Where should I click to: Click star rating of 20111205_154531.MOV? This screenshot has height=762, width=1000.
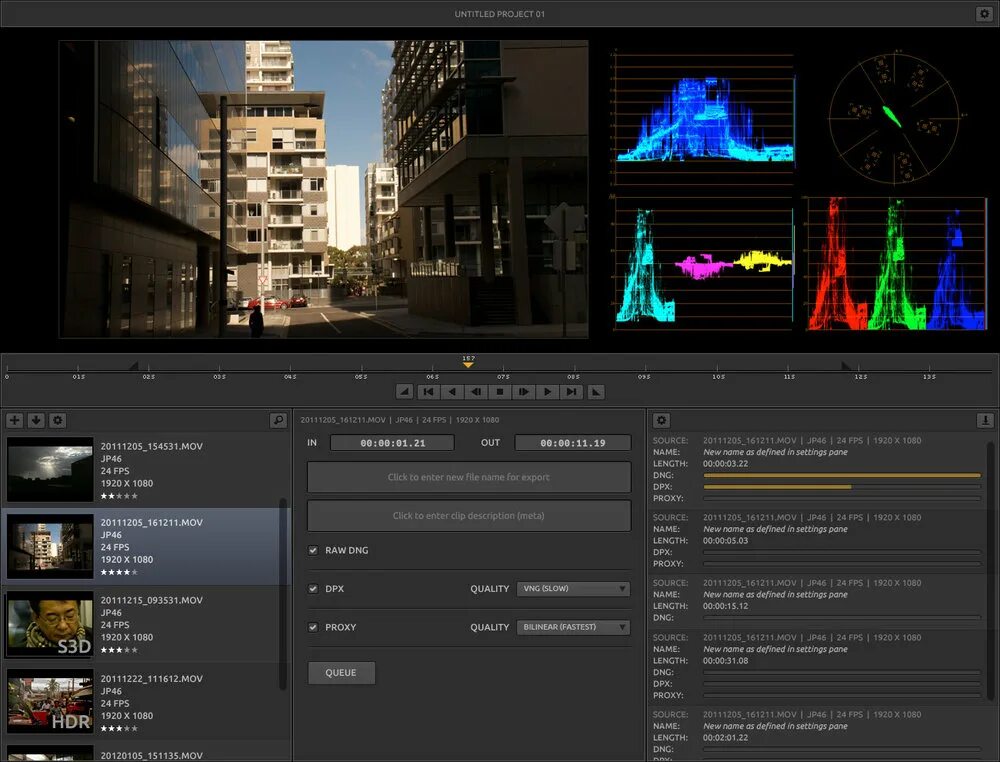pos(119,495)
